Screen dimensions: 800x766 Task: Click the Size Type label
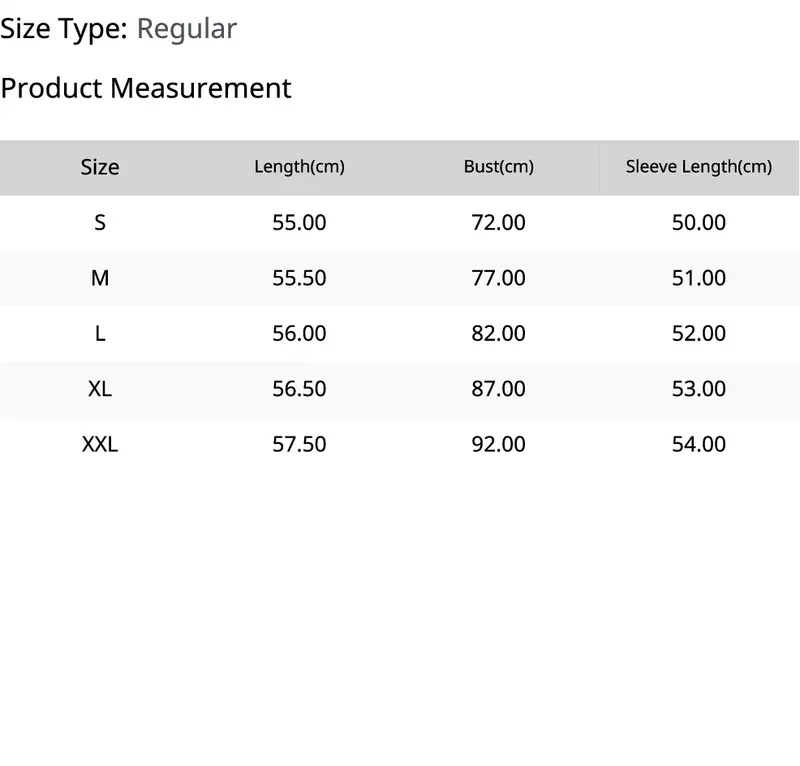64,29
